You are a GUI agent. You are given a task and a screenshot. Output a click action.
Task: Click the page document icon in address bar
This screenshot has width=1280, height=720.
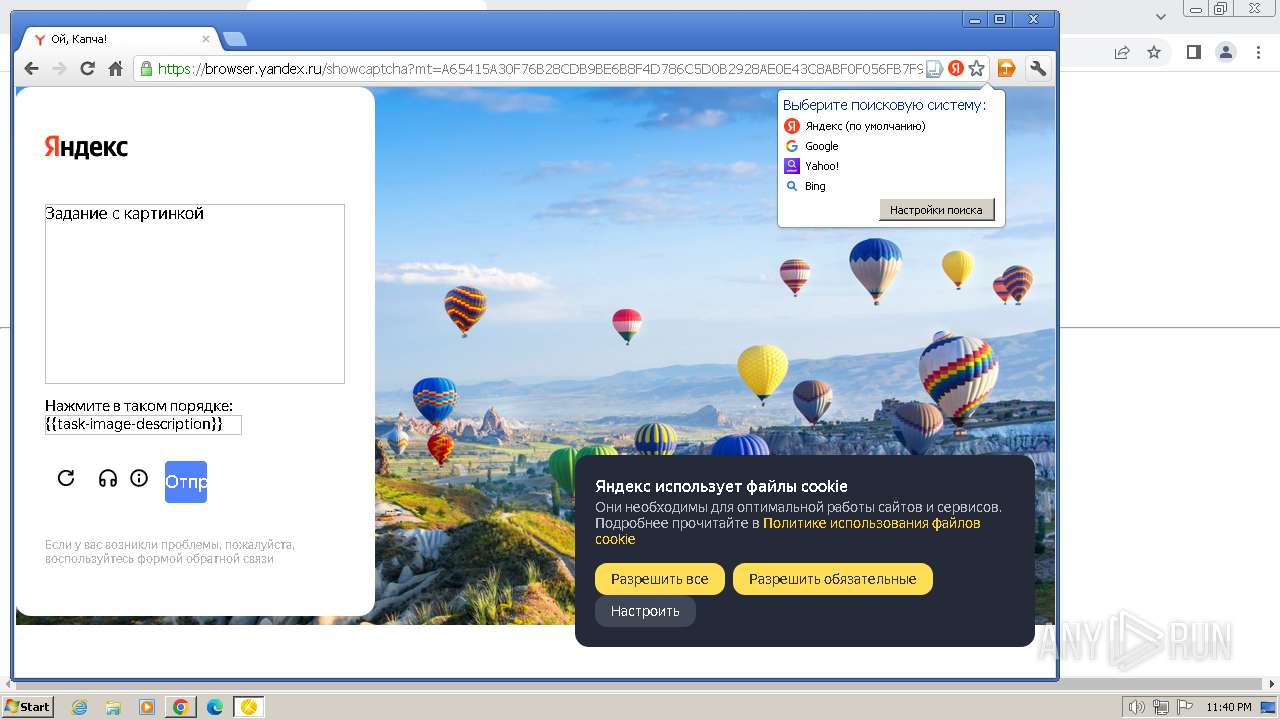(x=934, y=69)
